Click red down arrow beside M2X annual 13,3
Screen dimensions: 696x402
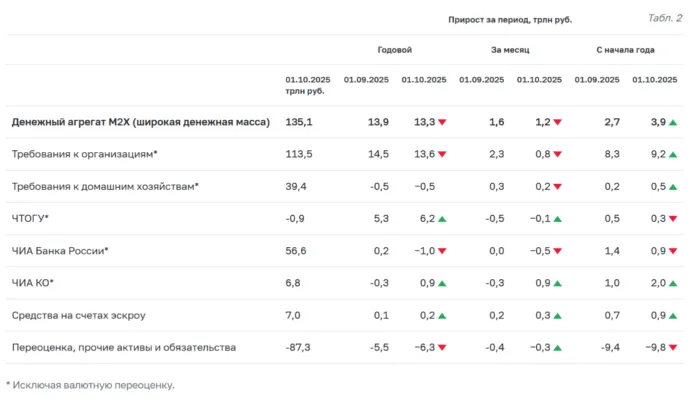point(442,122)
